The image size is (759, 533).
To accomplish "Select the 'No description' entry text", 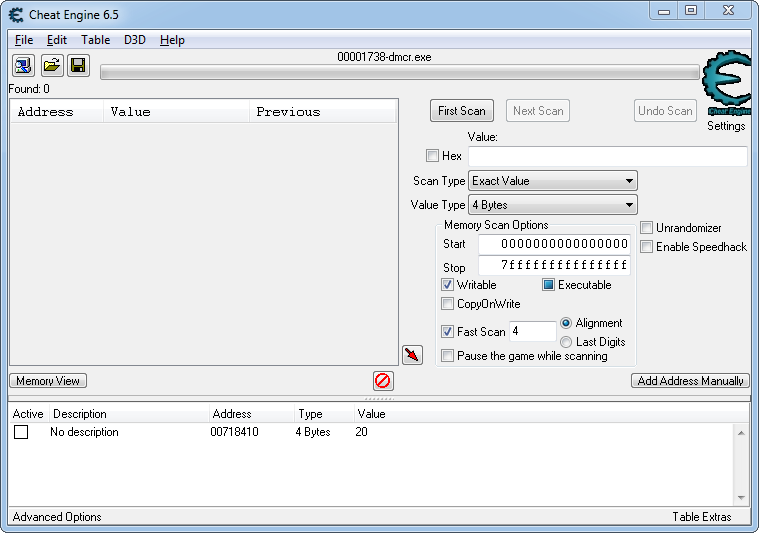I will click(x=84, y=432).
